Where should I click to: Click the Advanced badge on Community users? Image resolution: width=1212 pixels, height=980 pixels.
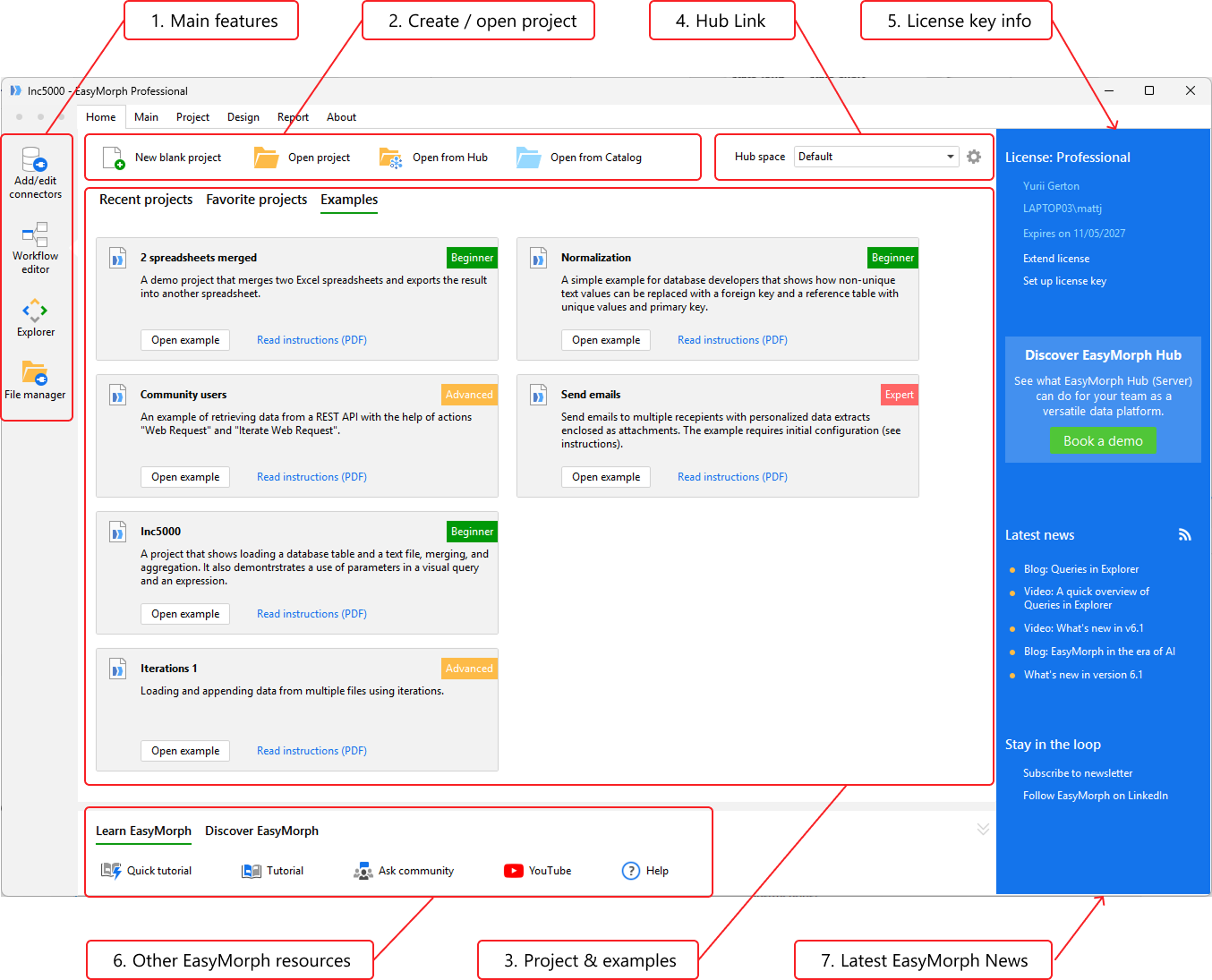469,395
